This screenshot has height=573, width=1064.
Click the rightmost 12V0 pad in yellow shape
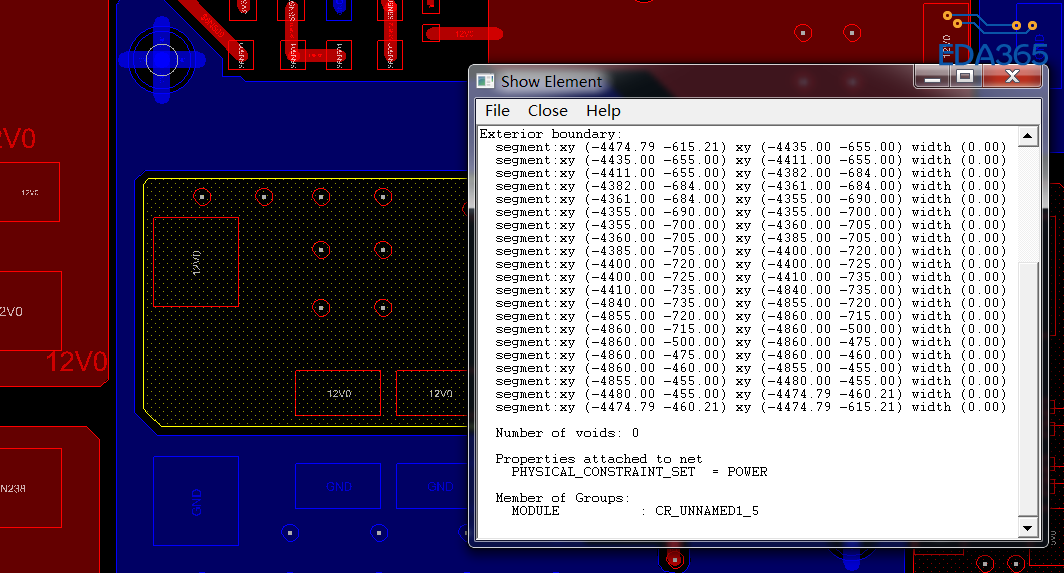pos(432,393)
